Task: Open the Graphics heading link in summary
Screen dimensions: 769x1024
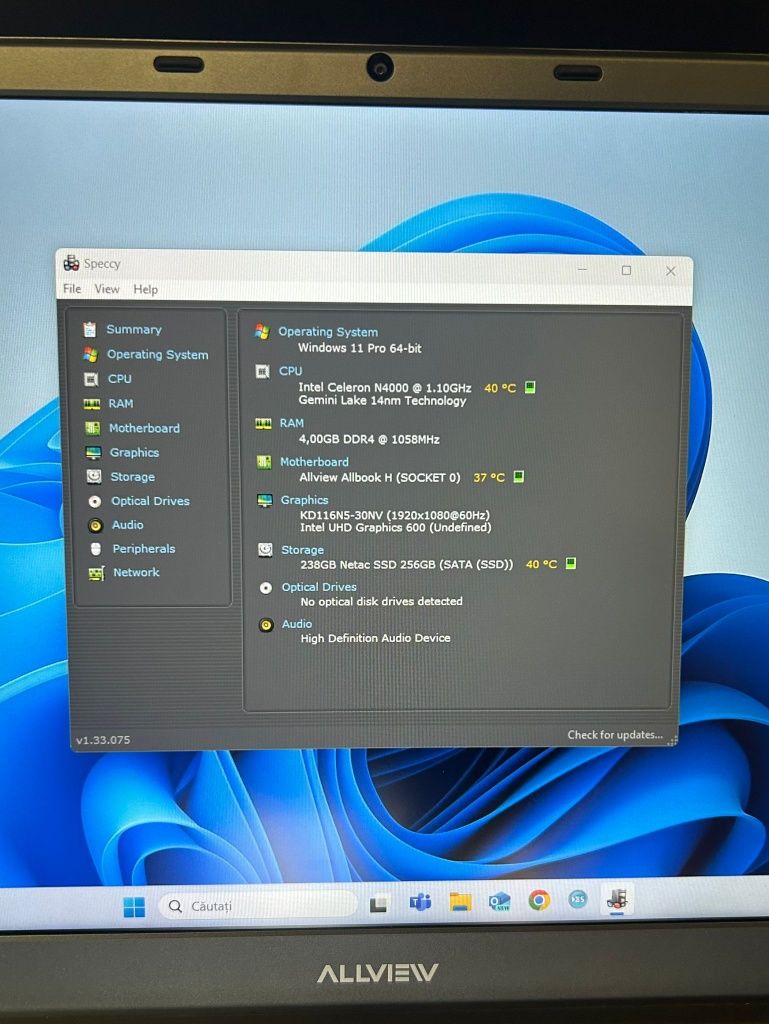Action: 304,500
